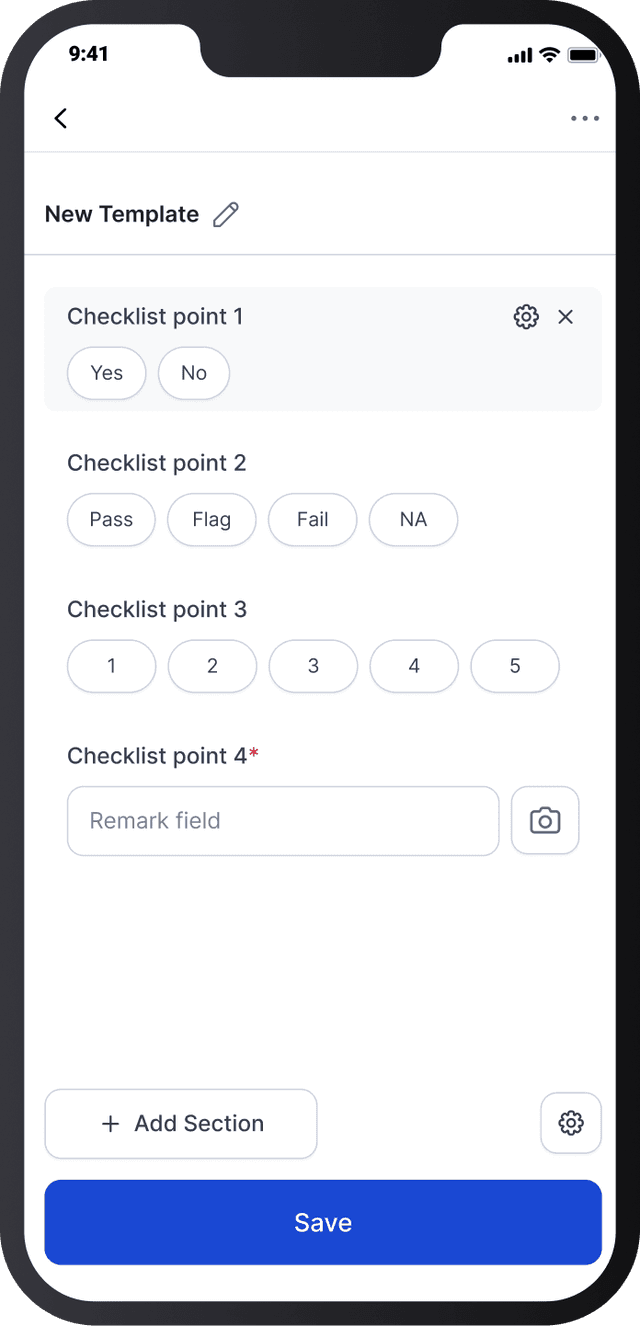640x1326 pixels.
Task: Choose Pass for Checklist point 2
Action: click(110, 519)
